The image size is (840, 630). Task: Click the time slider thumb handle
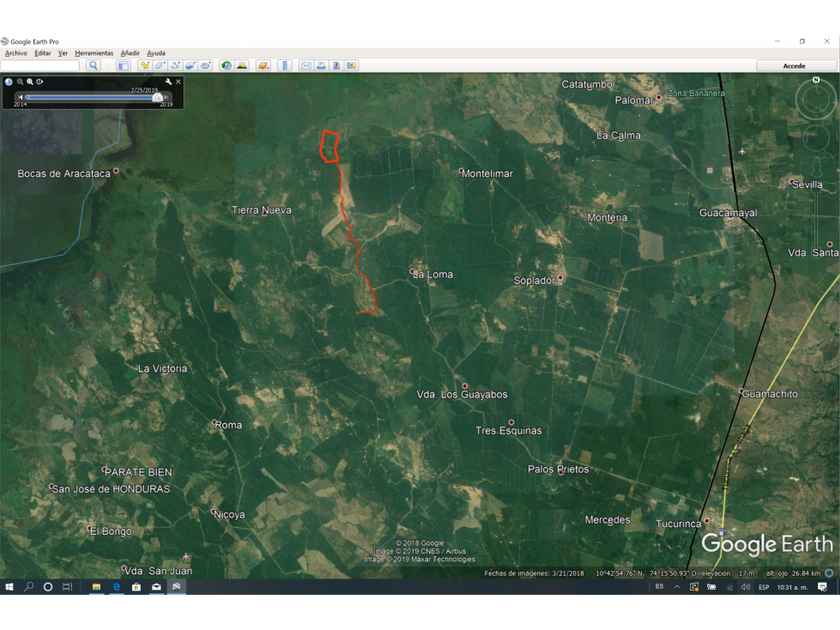coord(158,97)
